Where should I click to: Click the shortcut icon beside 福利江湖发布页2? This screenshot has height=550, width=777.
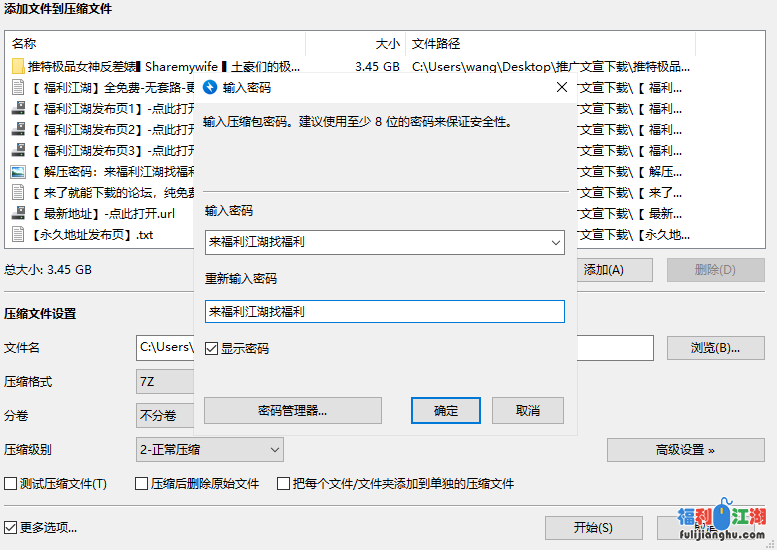[x=18, y=130]
